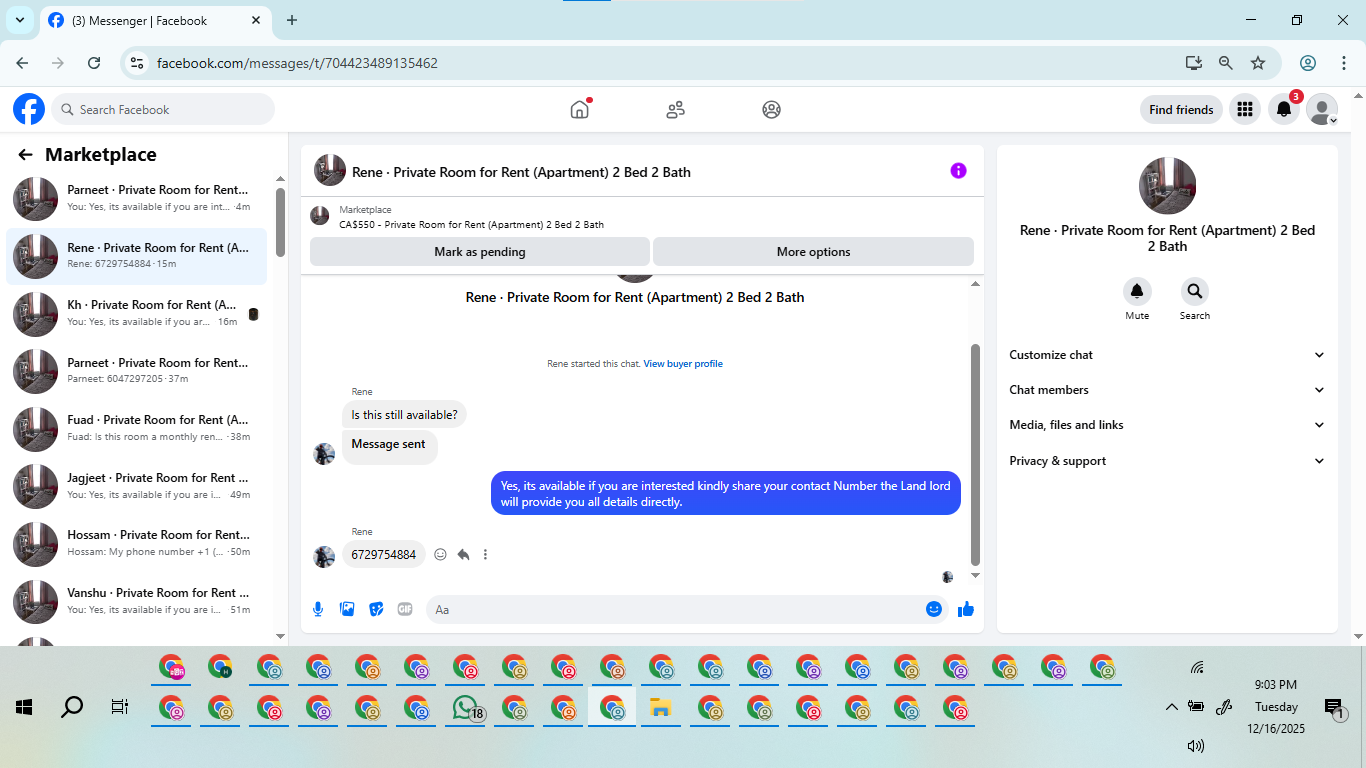Screen dimensions: 1366x768
Task: Open the Facebook Home feed icon
Action: (580, 109)
